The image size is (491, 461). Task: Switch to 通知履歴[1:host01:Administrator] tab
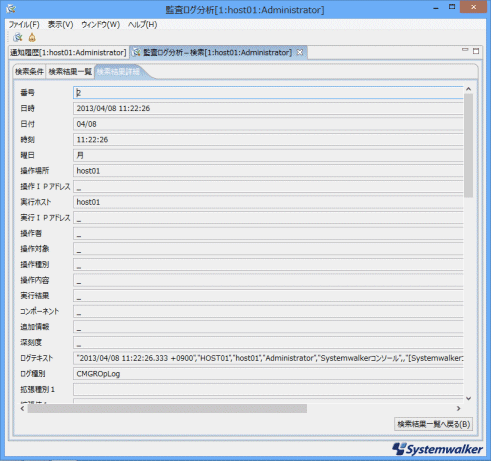68,52
